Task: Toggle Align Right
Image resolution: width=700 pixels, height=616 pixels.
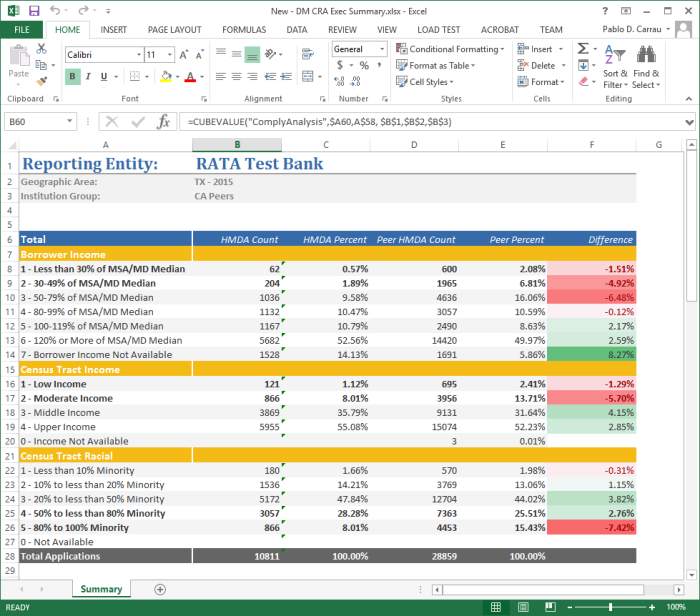Action: point(252,76)
